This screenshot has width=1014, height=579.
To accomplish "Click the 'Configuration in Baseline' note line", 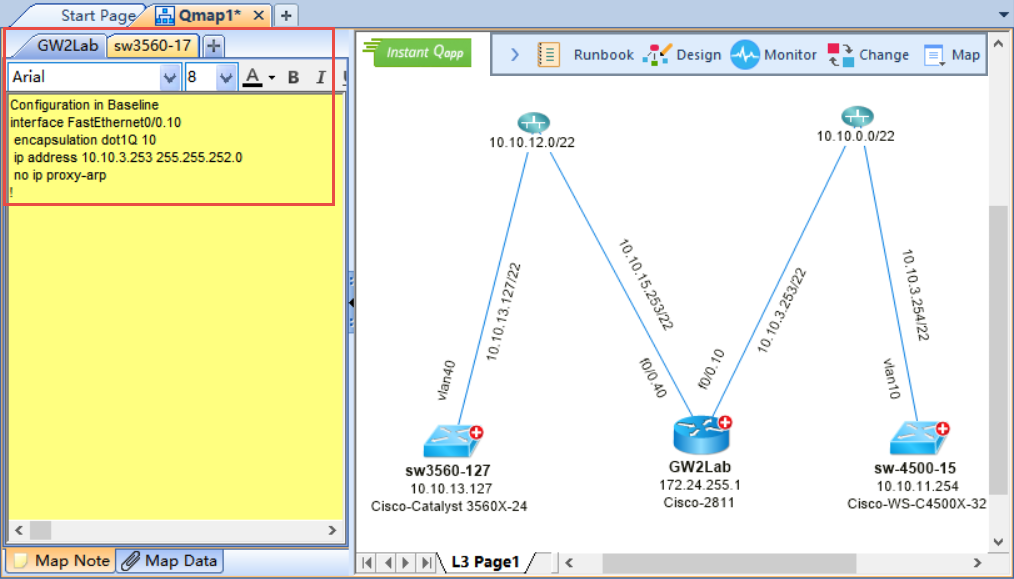I will pyautogui.click(x=84, y=105).
